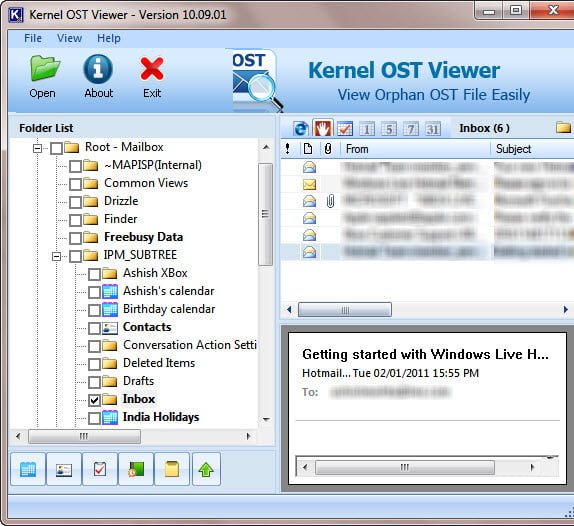Tick the Drizzle folder checkbox
The height and width of the screenshot is (526, 574).
point(75,202)
